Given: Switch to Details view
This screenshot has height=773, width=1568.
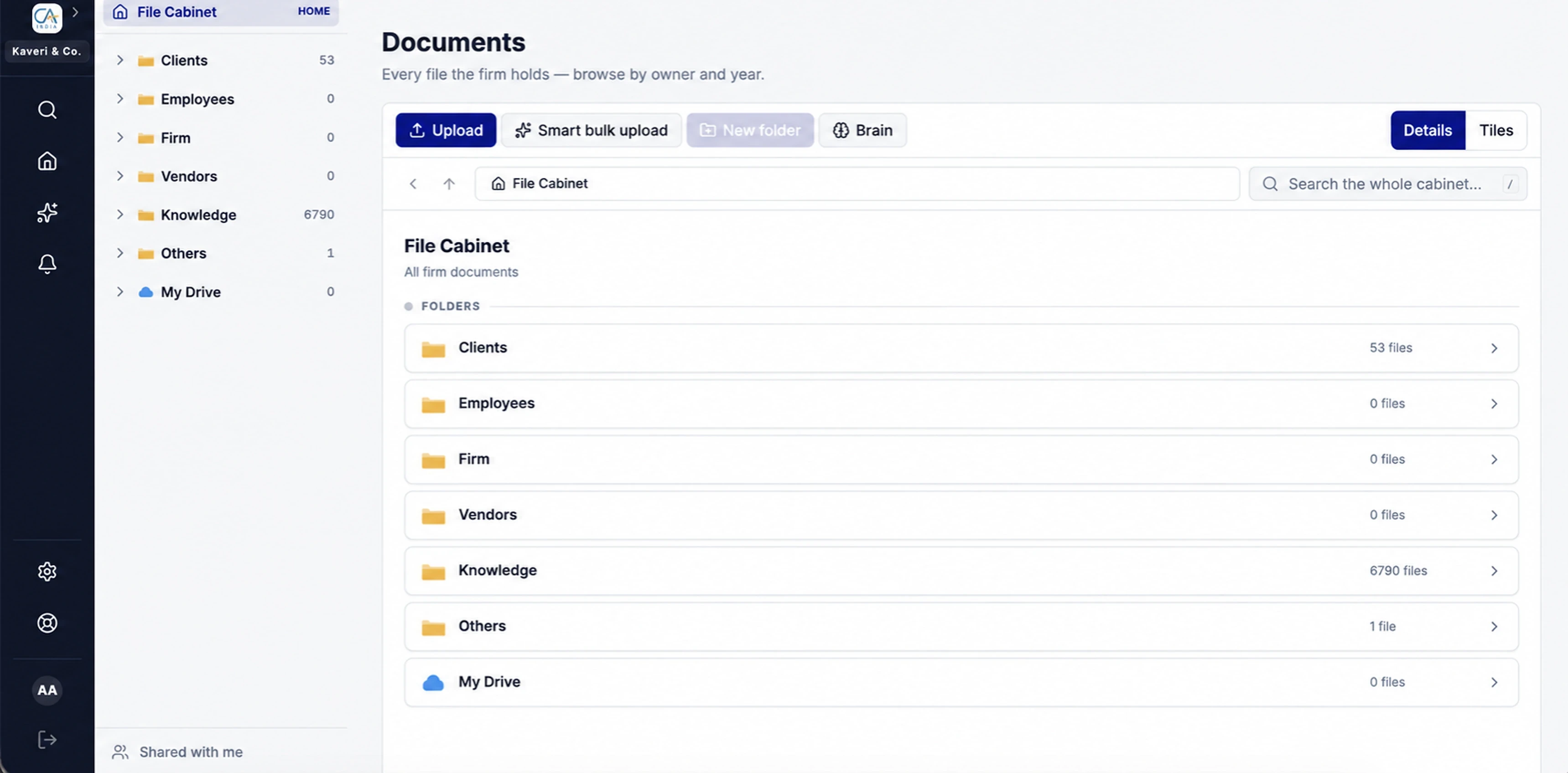Looking at the screenshot, I should pos(1428,130).
